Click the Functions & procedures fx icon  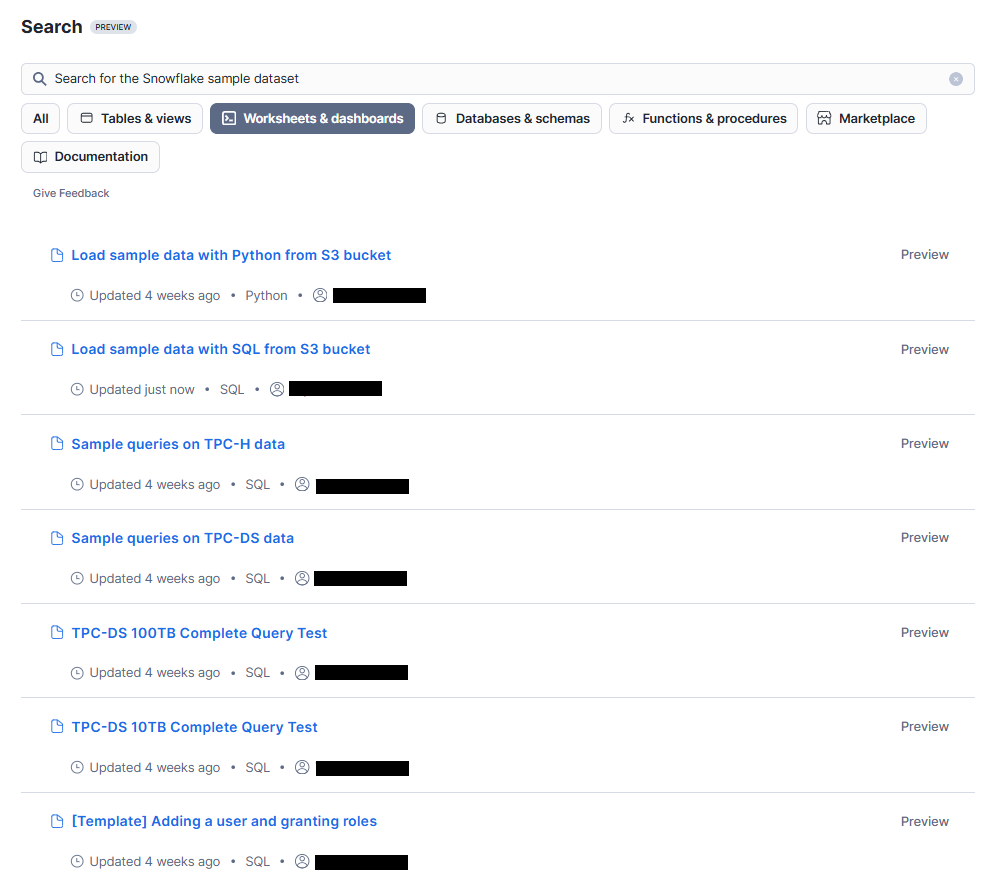(629, 118)
